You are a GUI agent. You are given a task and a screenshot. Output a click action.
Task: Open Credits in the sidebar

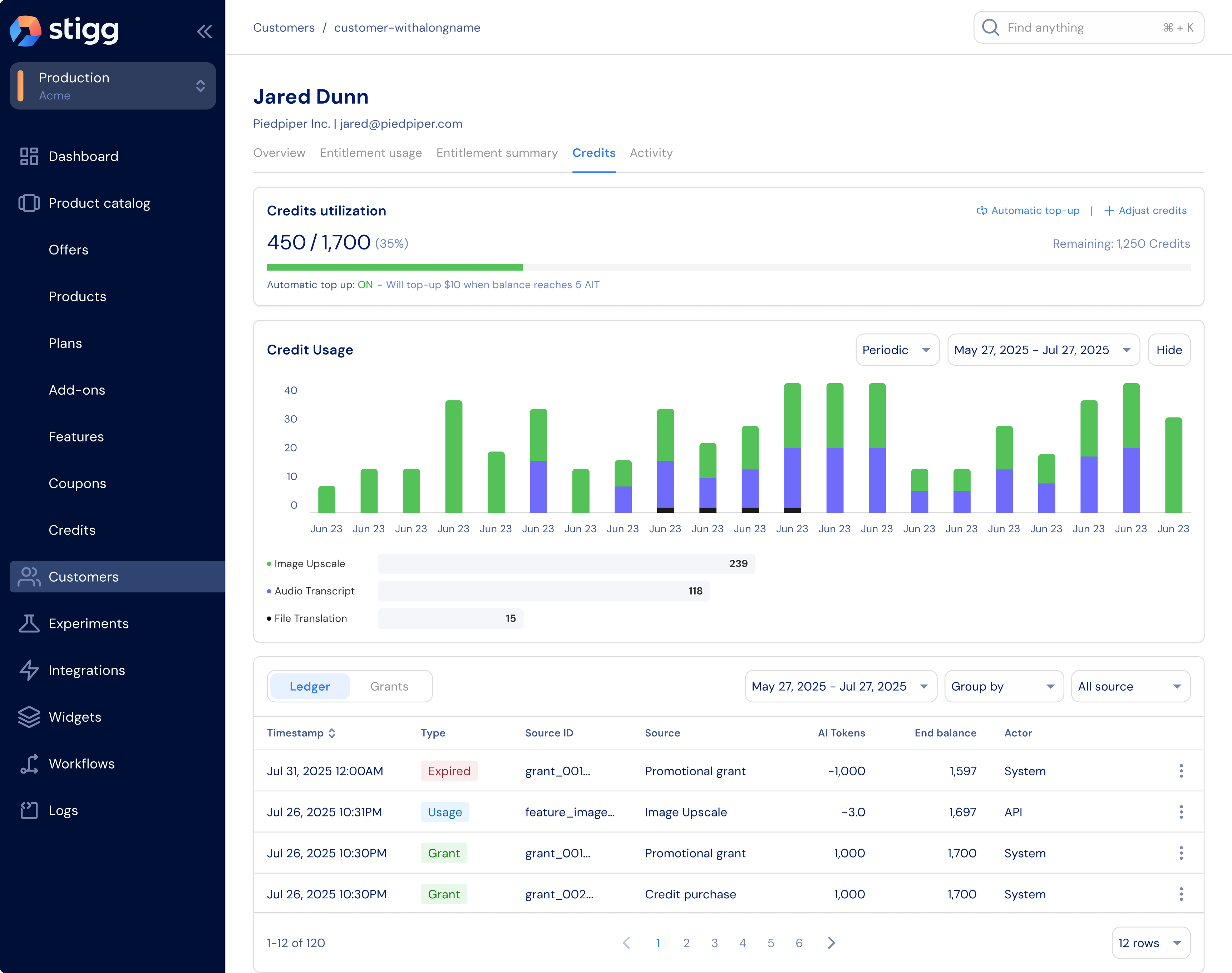tap(72, 530)
